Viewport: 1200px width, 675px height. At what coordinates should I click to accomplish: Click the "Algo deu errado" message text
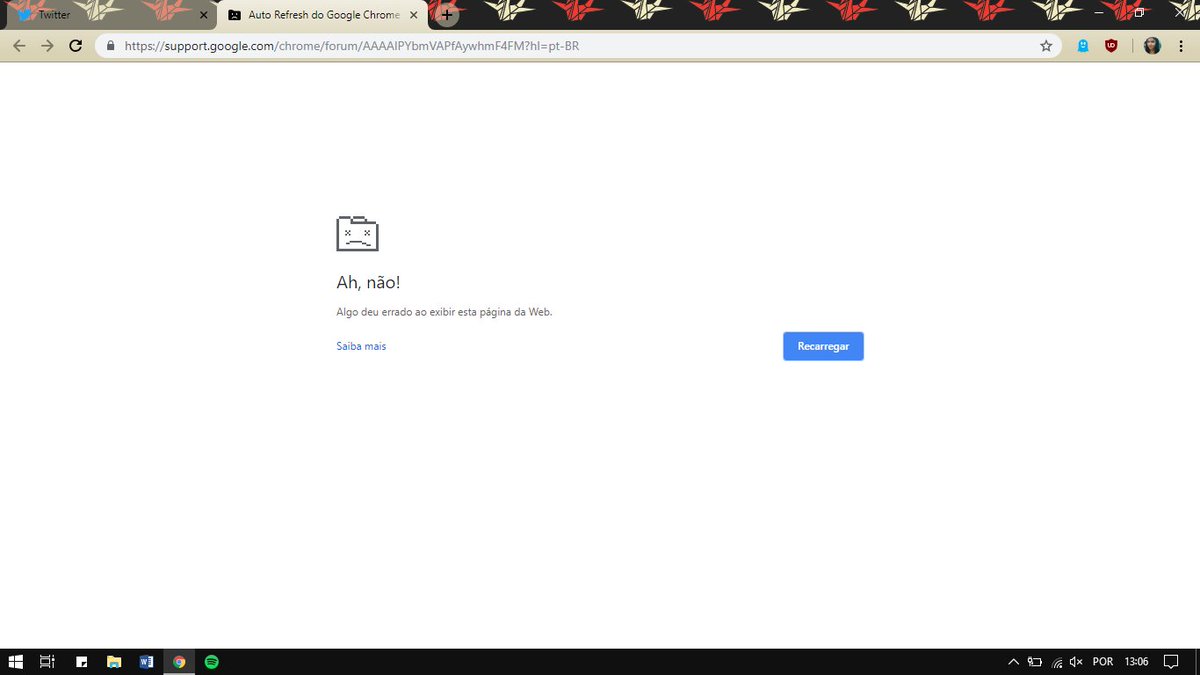click(x=444, y=312)
